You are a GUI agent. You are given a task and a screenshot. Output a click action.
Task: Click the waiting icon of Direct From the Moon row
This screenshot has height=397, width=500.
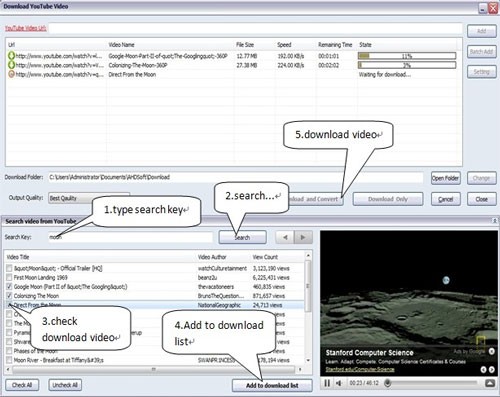[11, 74]
